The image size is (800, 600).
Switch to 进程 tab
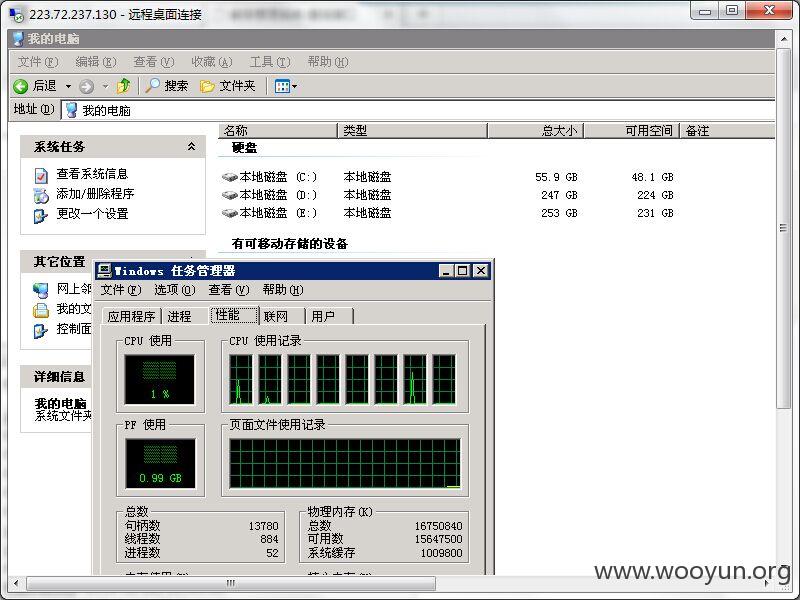coord(186,316)
